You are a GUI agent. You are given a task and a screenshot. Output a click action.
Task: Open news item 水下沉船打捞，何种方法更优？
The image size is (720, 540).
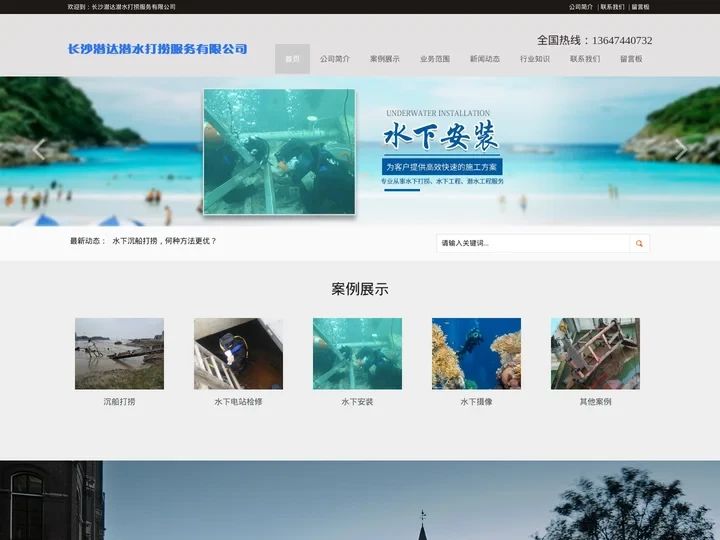tap(164, 241)
